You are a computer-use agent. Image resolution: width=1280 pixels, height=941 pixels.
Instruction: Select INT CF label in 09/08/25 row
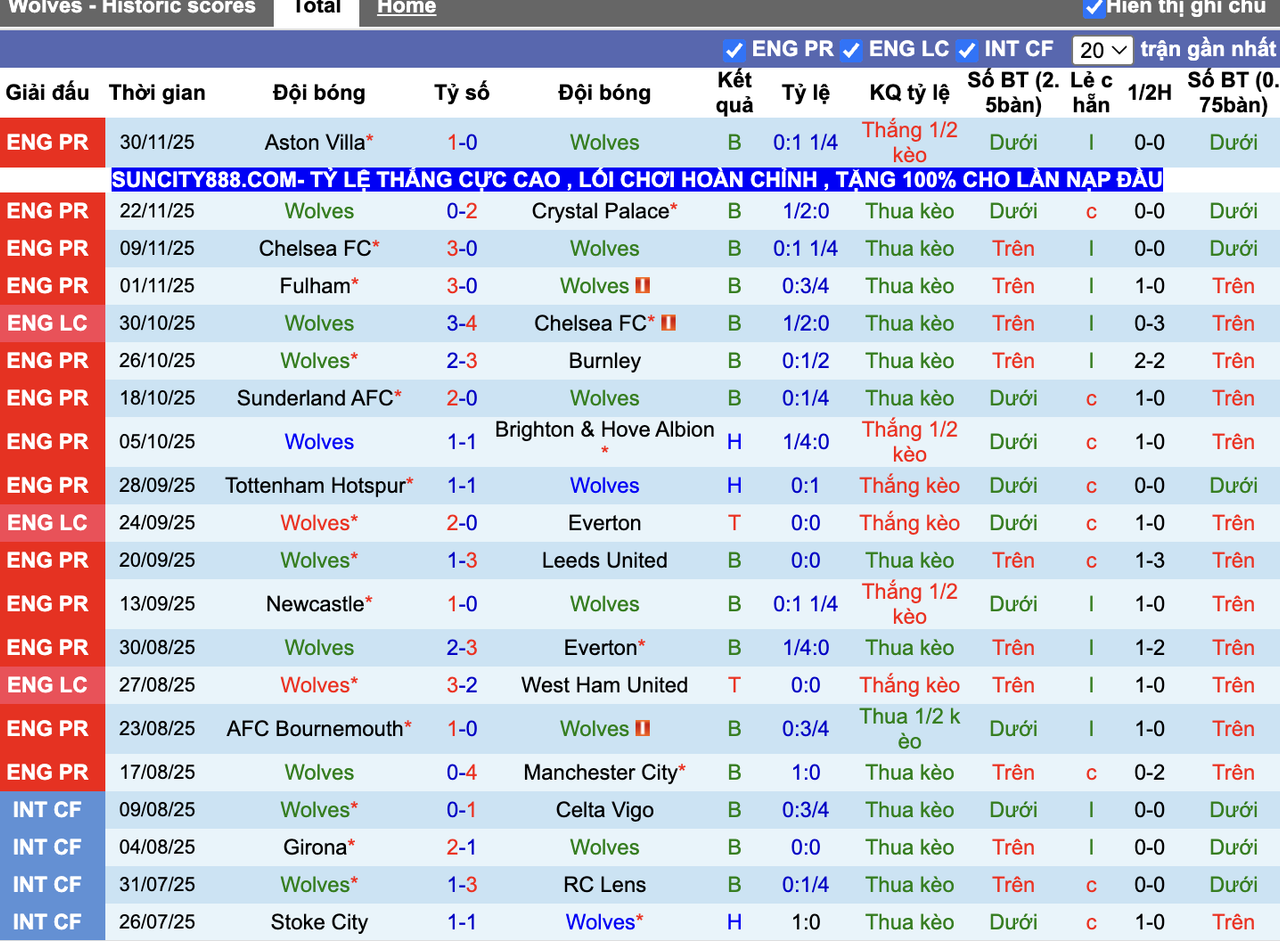(x=48, y=810)
